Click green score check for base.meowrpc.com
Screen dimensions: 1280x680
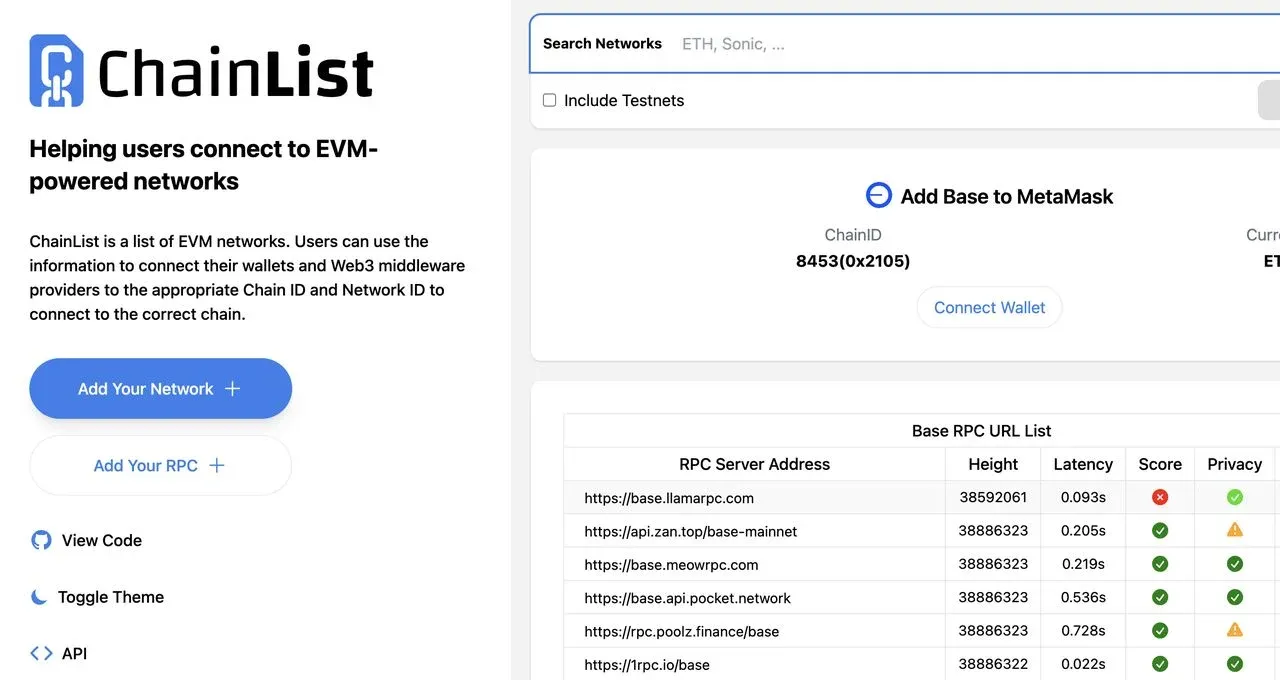1159,563
